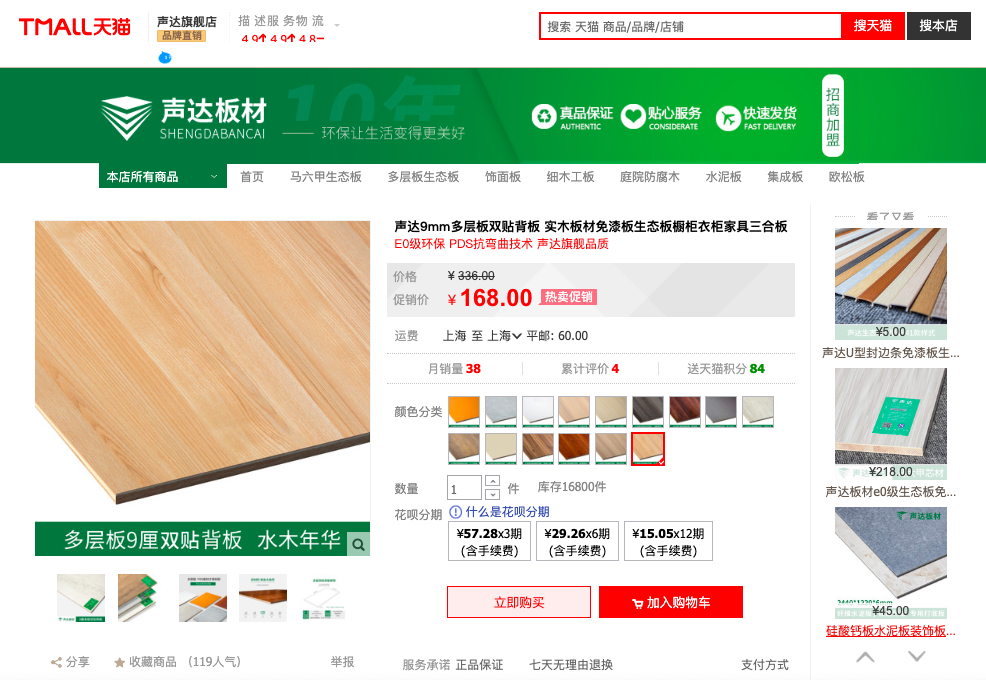Select the 6期 installment option ¥29.26
Viewport: 986px width, 680px height.
pos(577,542)
